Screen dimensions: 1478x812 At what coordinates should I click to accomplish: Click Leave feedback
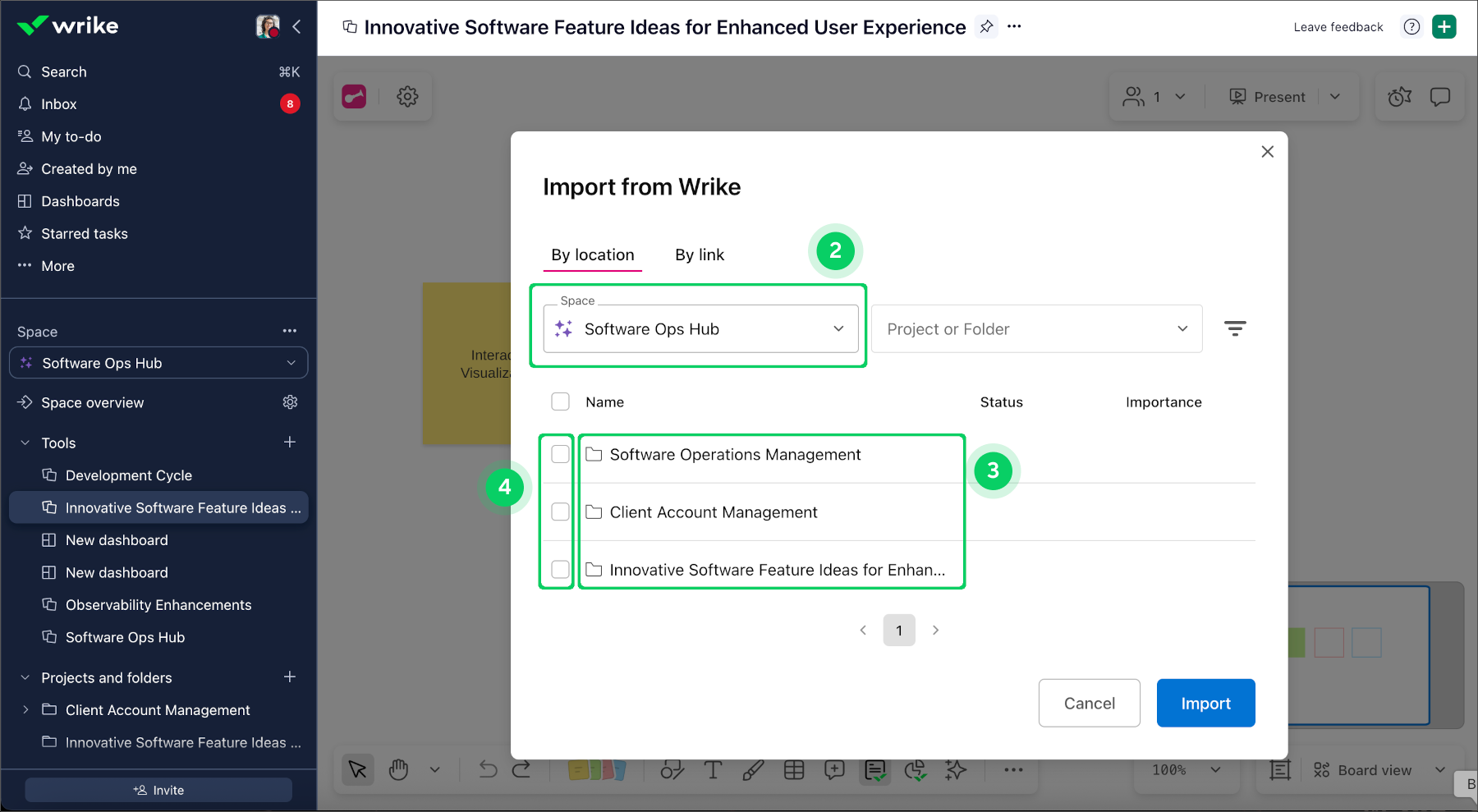(x=1338, y=27)
